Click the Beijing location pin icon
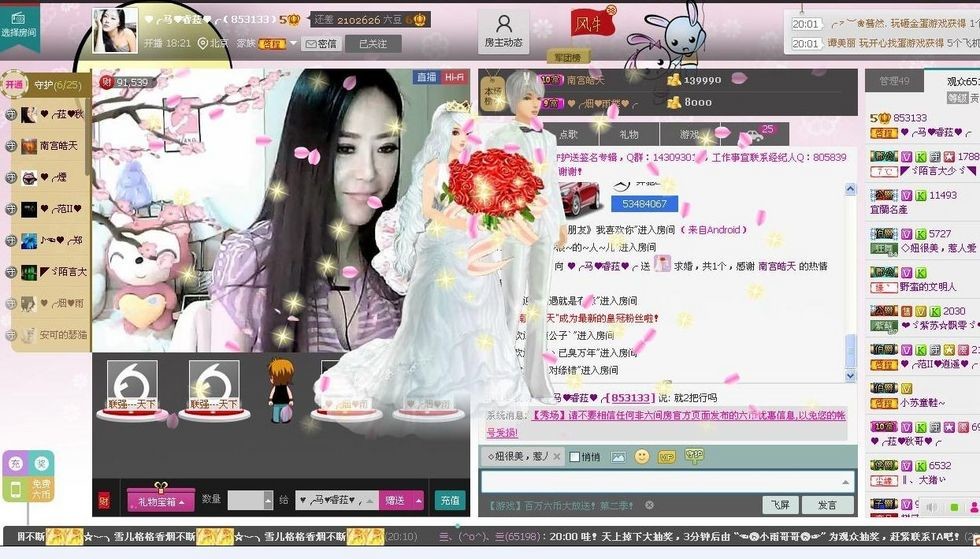Screen dimensions: 980x559 tap(202, 43)
